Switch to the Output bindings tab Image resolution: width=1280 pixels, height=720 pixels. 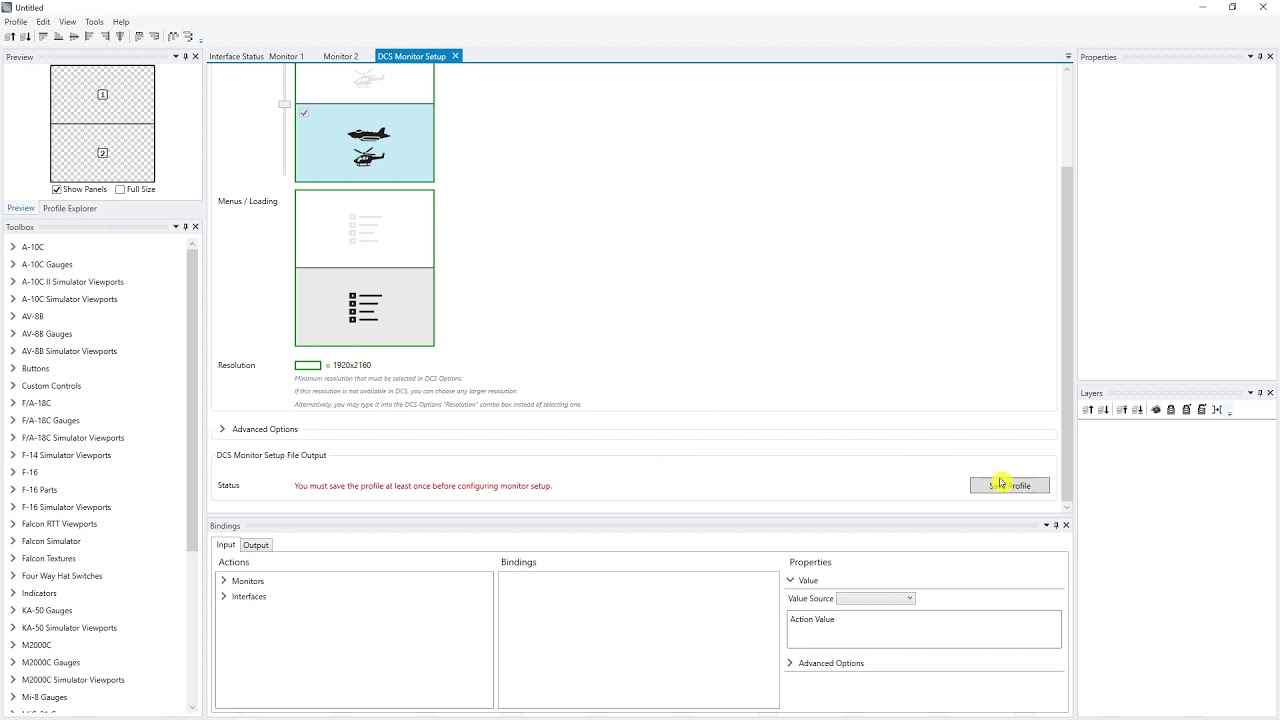pos(256,545)
